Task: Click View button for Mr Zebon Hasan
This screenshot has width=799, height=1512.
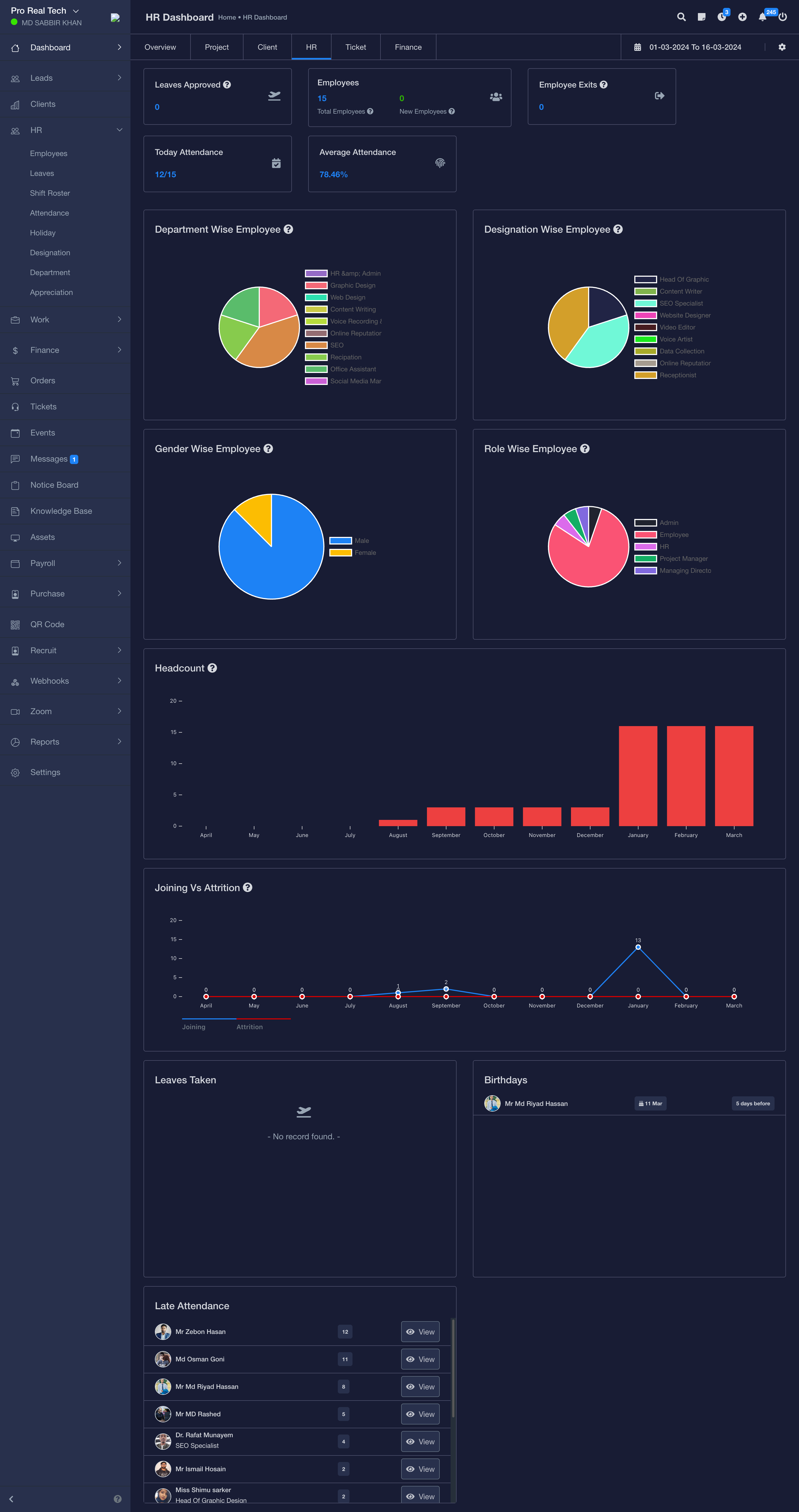Action: point(420,1332)
